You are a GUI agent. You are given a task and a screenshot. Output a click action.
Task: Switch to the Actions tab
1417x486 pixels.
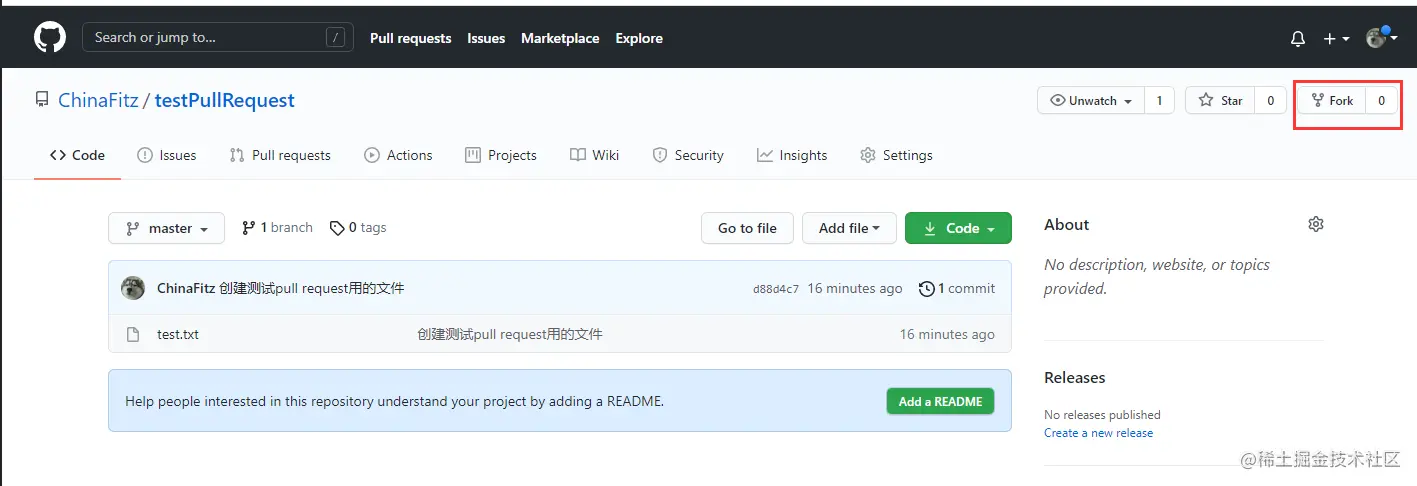(x=398, y=155)
